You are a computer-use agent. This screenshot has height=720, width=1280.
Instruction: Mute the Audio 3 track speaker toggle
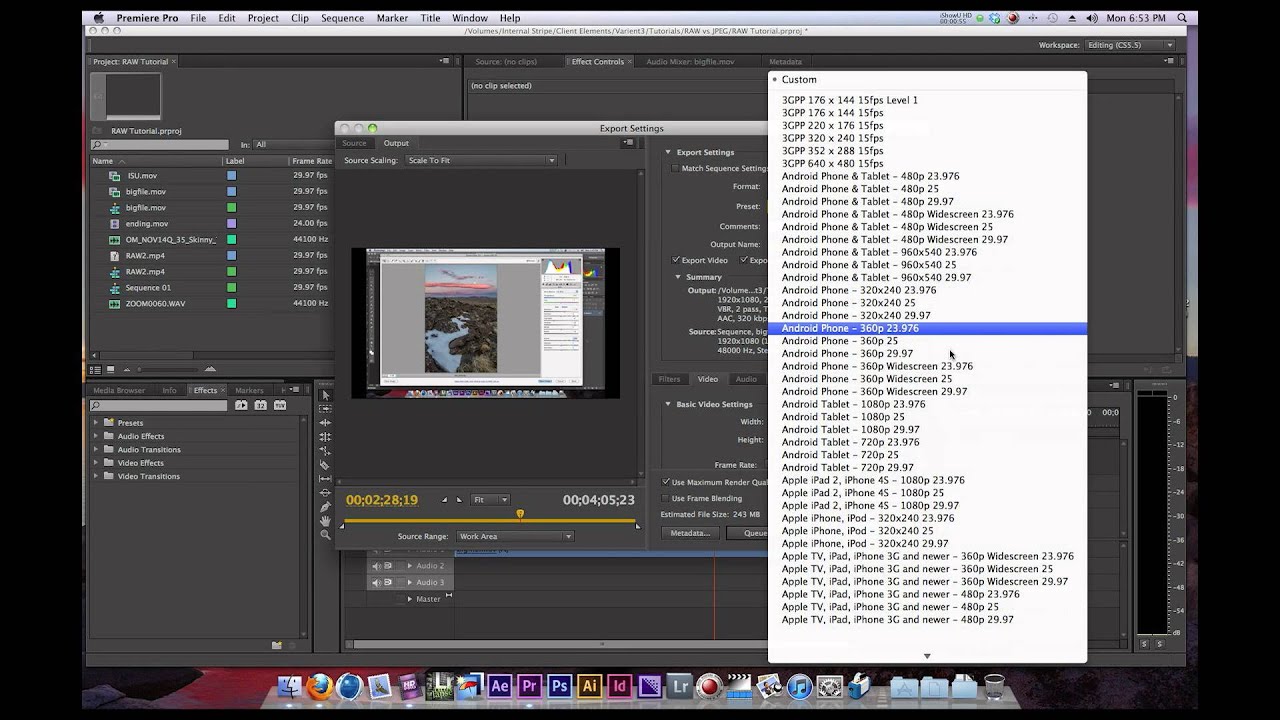pos(377,582)
